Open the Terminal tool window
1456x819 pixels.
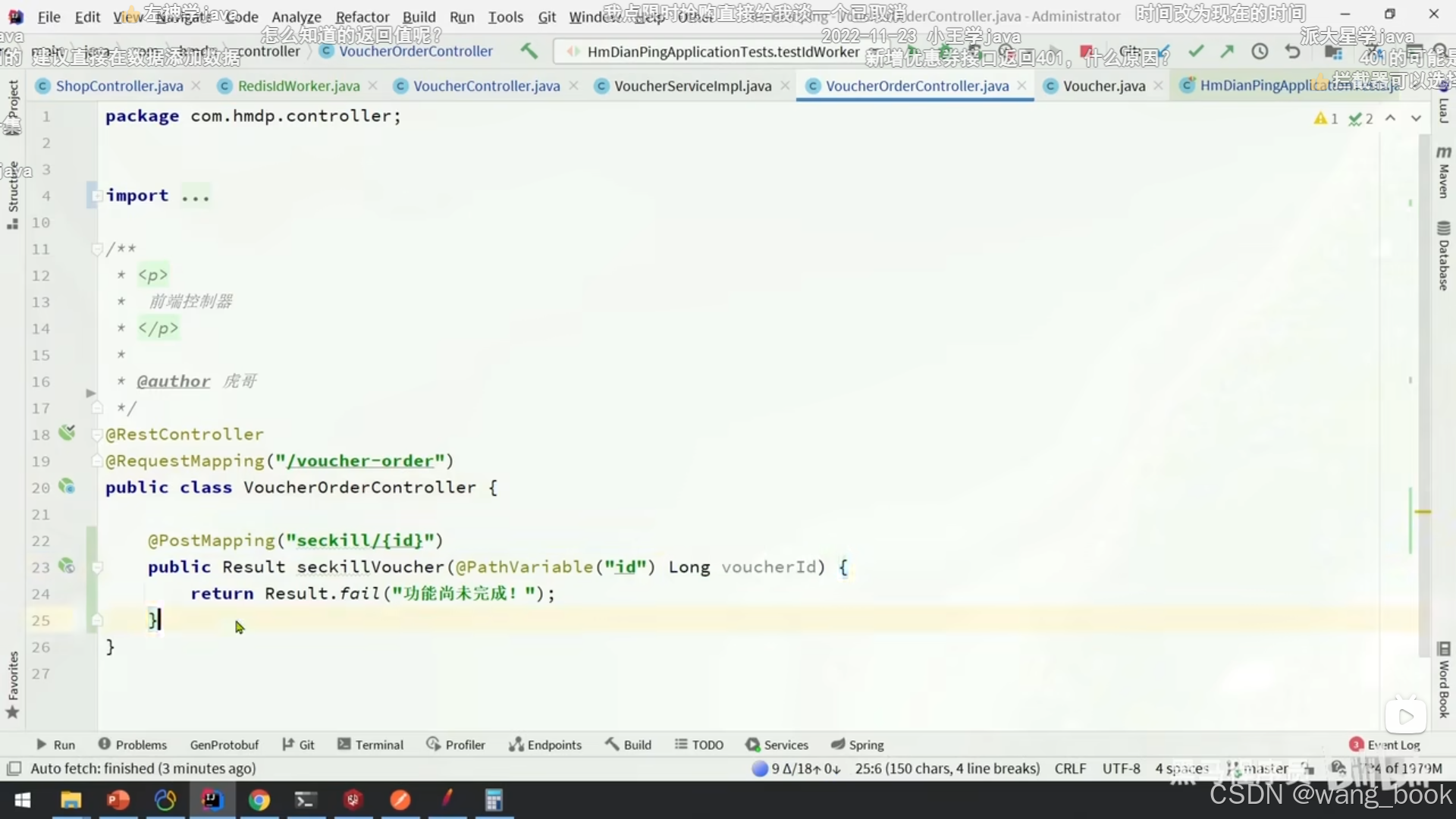(x=370, y=745)
